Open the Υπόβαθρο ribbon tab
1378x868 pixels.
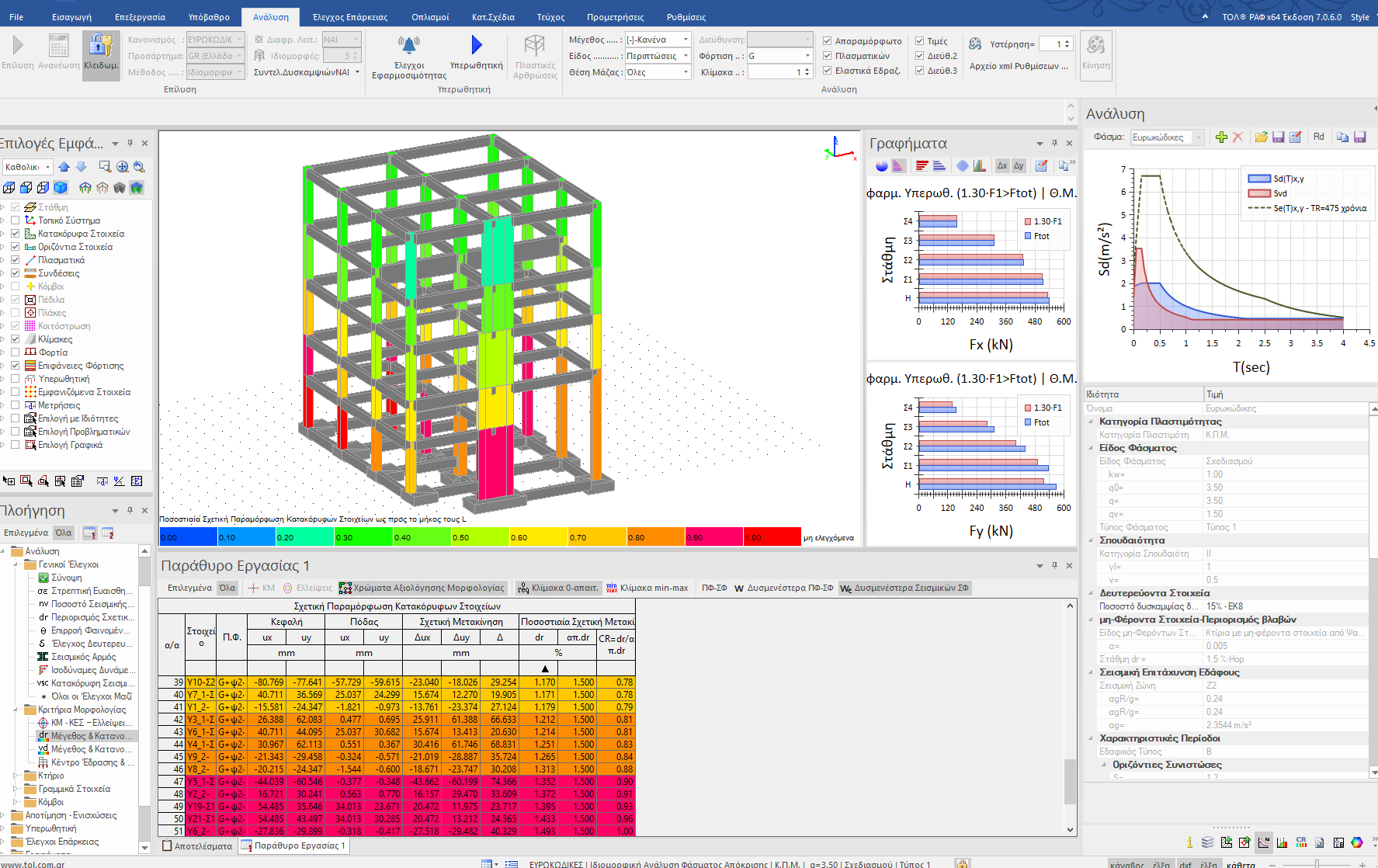209,17
